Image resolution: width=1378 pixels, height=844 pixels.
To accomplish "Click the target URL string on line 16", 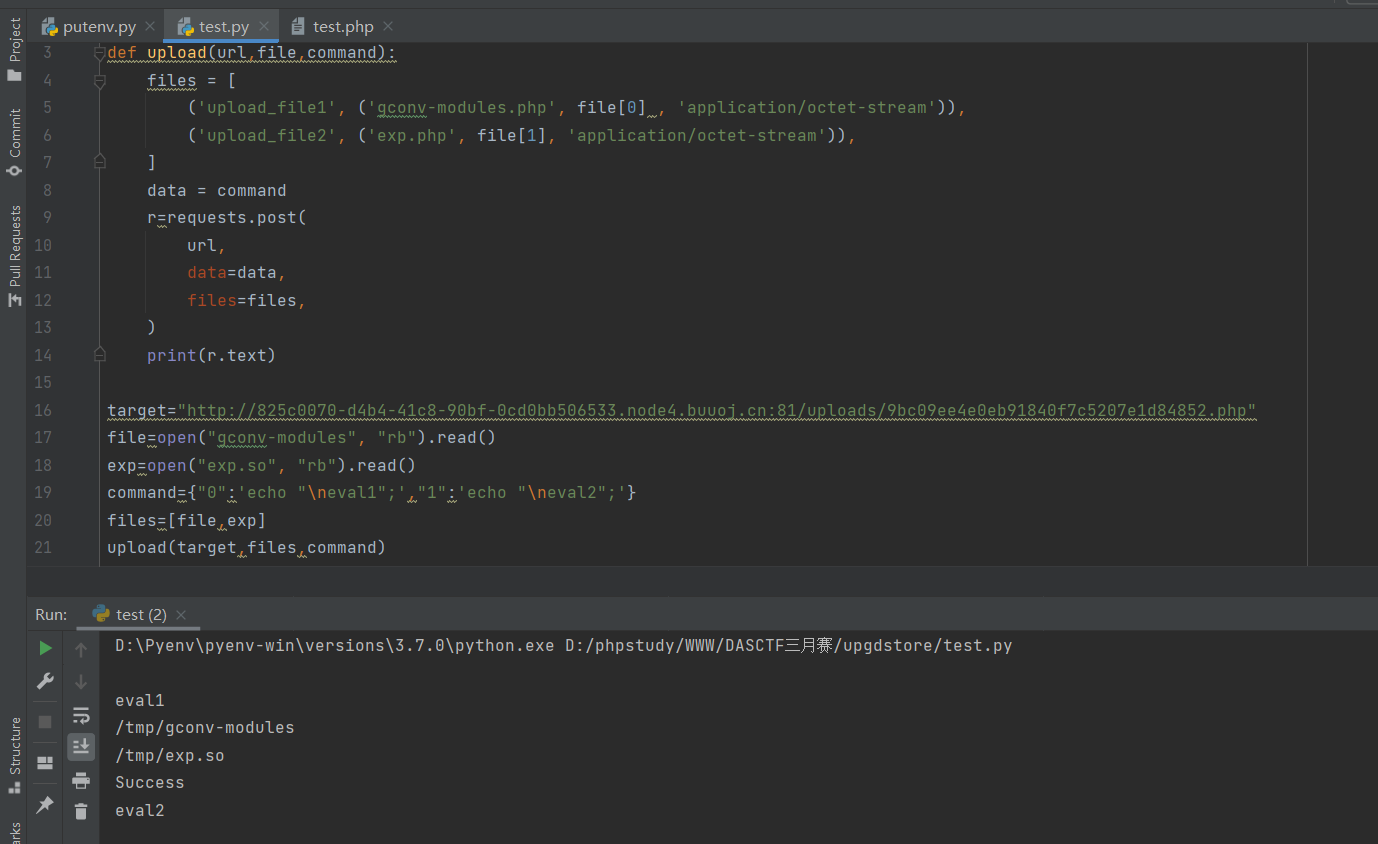I will coord(717,410).
